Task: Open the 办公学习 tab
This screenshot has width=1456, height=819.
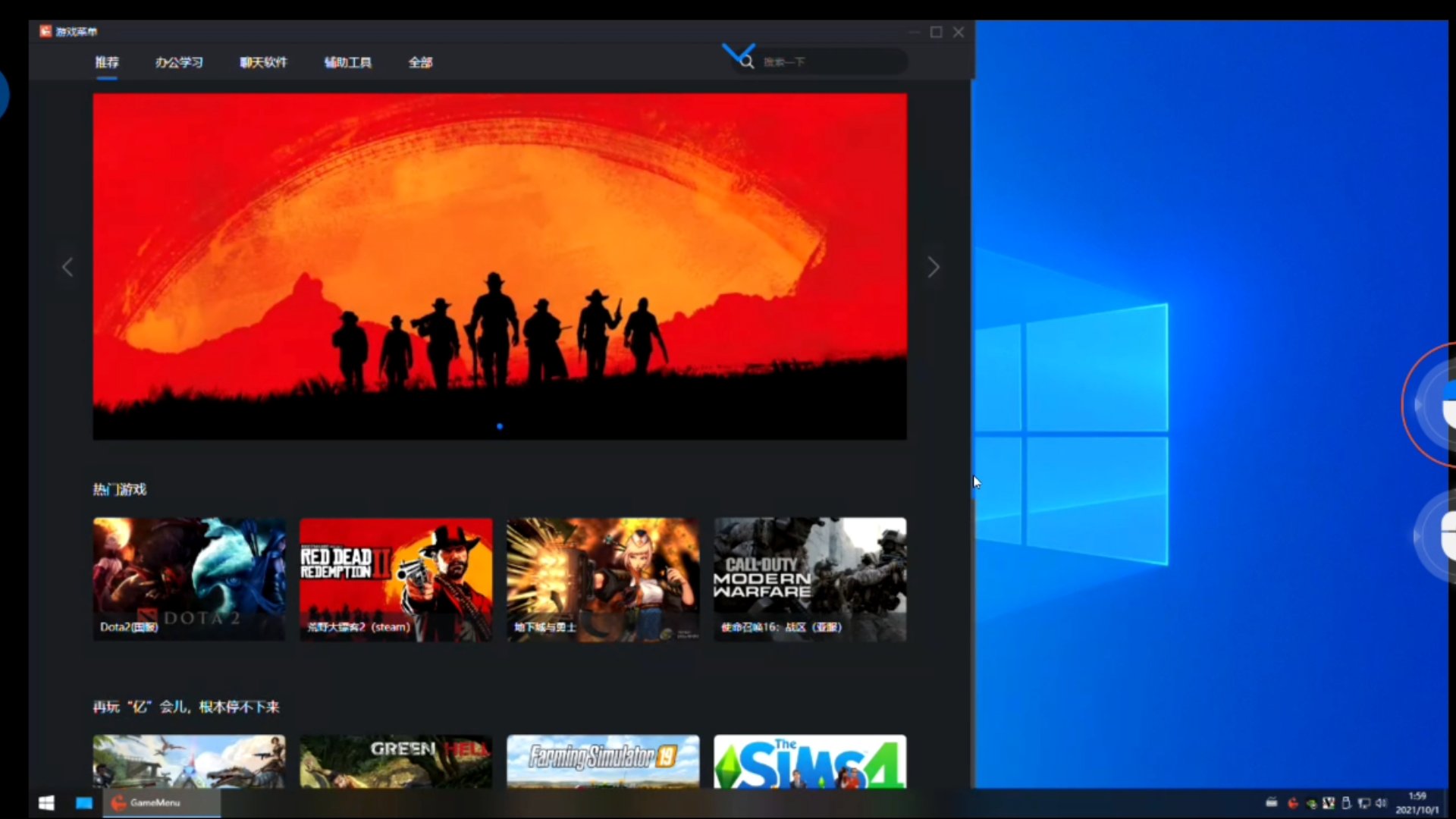Action: click(179, 62)
